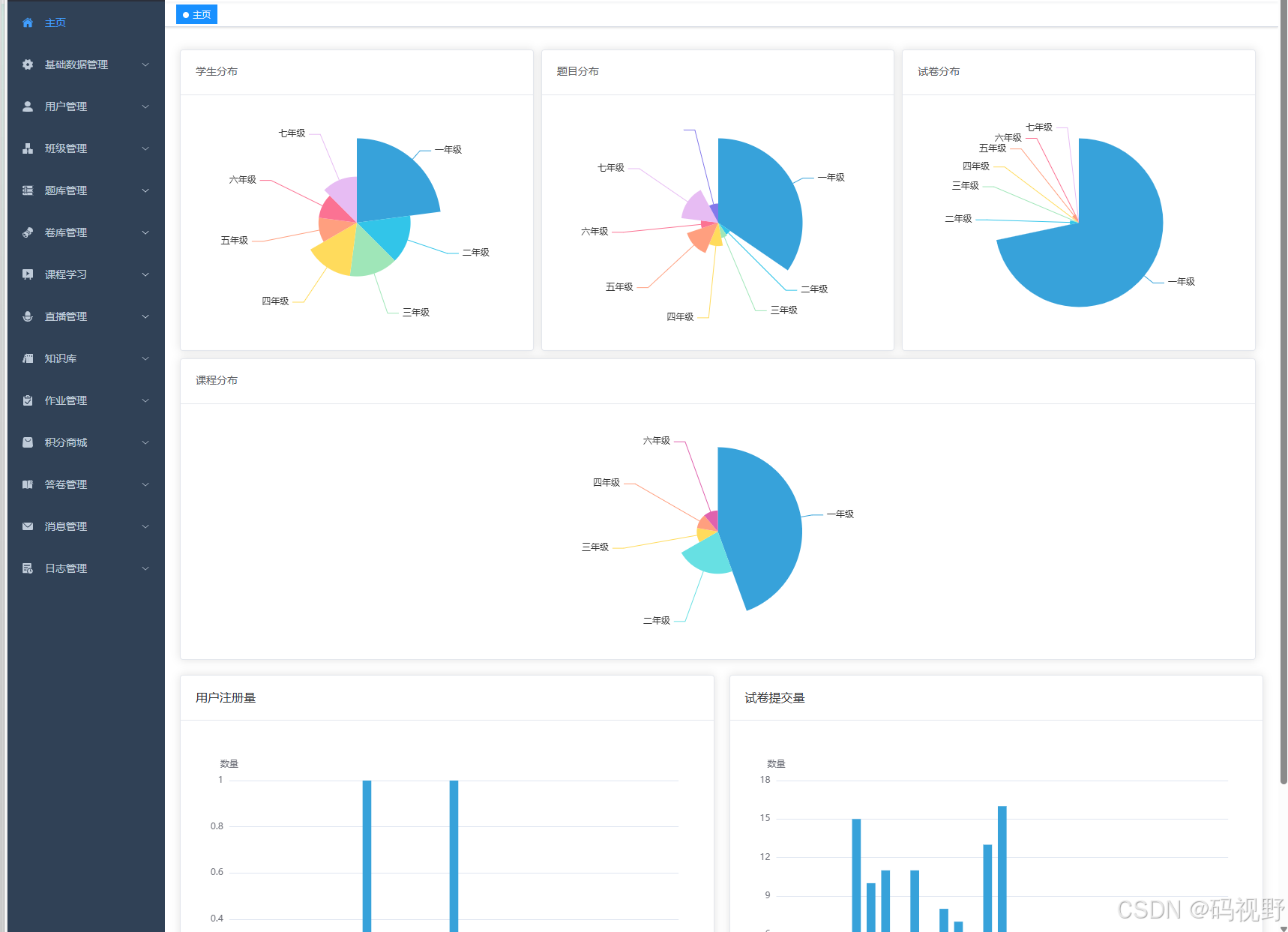The width and height of the screenshot is (1288, 932).
Task: Open the 知识库 menu entry
Action: [86, 358]
